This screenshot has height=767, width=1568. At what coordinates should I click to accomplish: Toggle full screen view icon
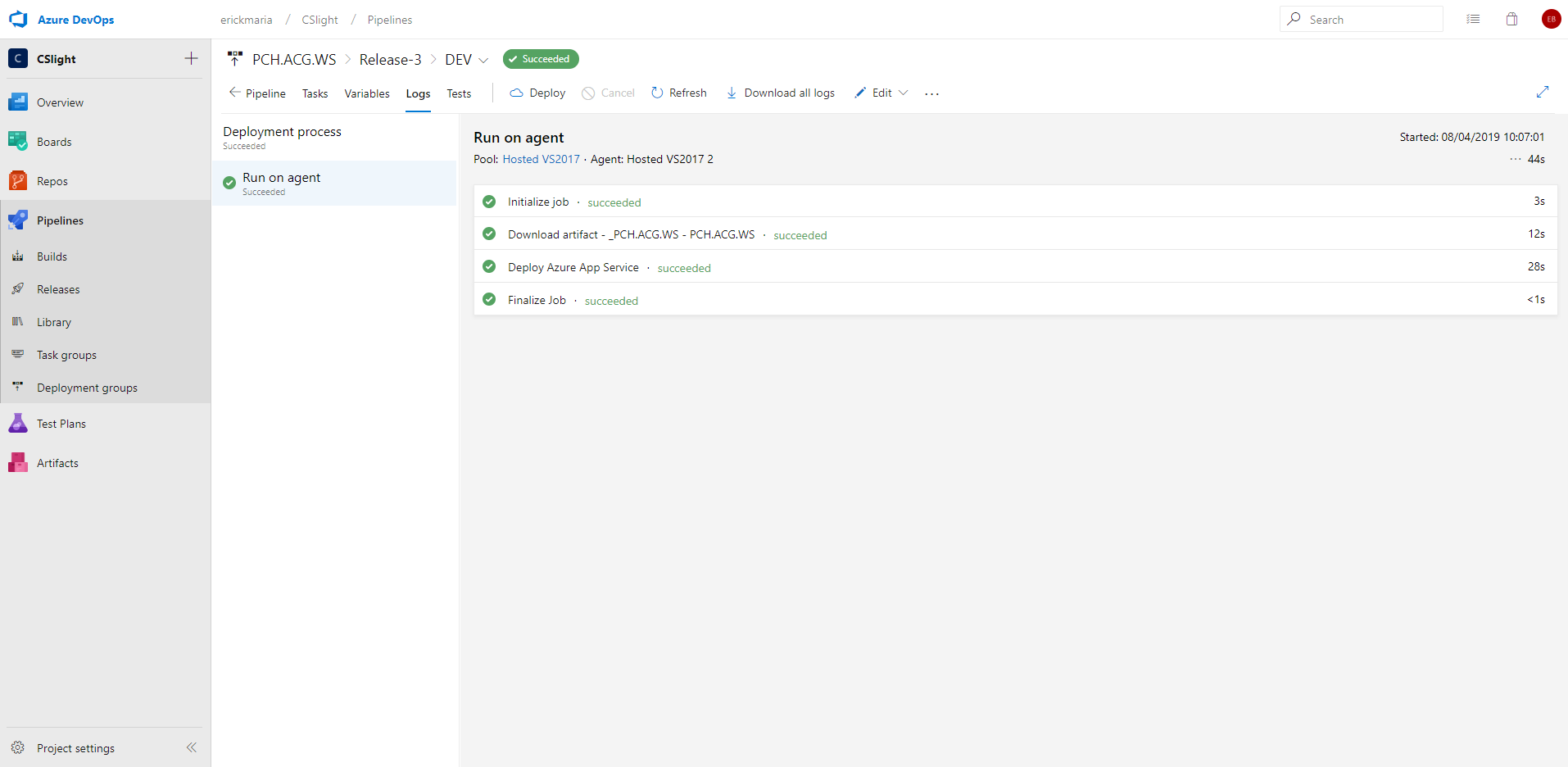1543,92
